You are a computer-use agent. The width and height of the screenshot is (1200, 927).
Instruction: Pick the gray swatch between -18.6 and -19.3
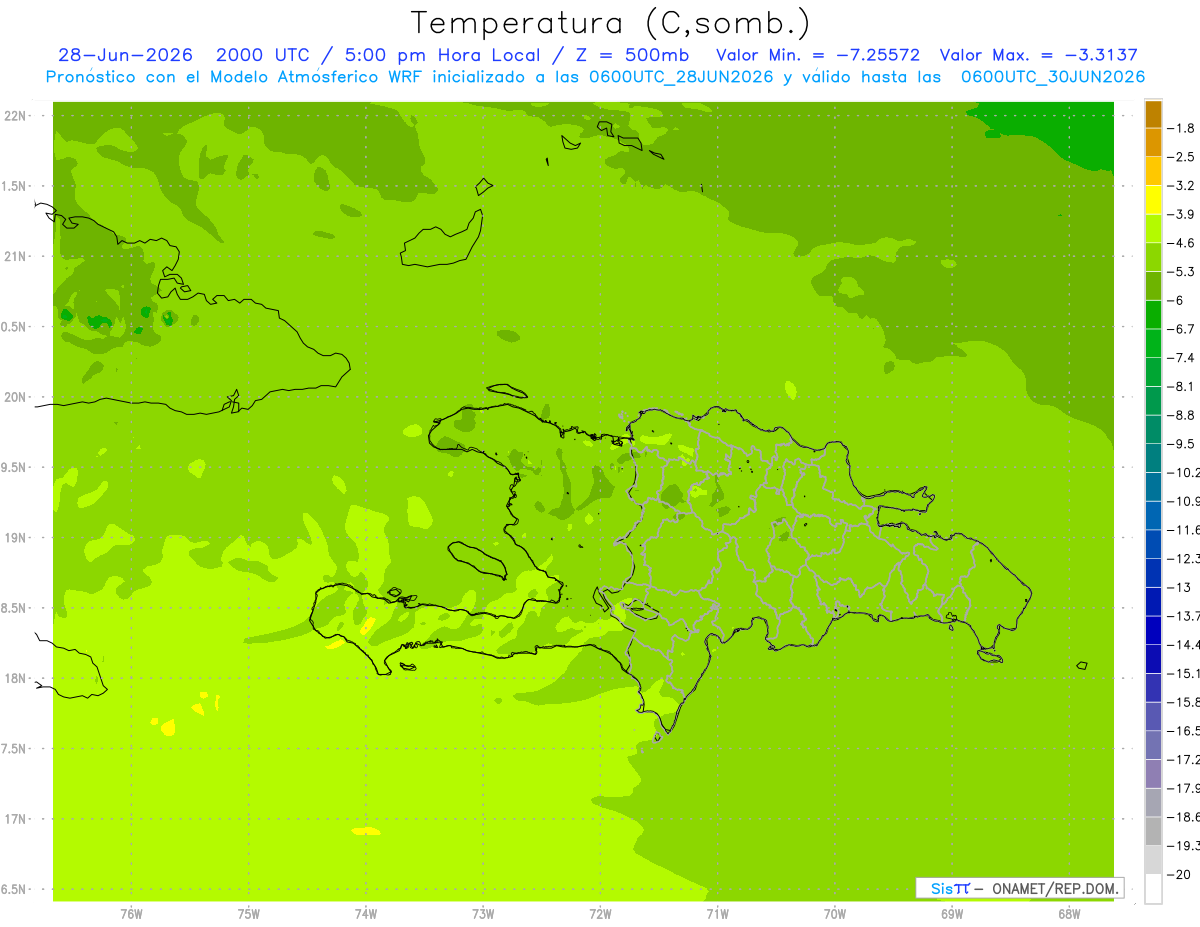coord(1153,831)
